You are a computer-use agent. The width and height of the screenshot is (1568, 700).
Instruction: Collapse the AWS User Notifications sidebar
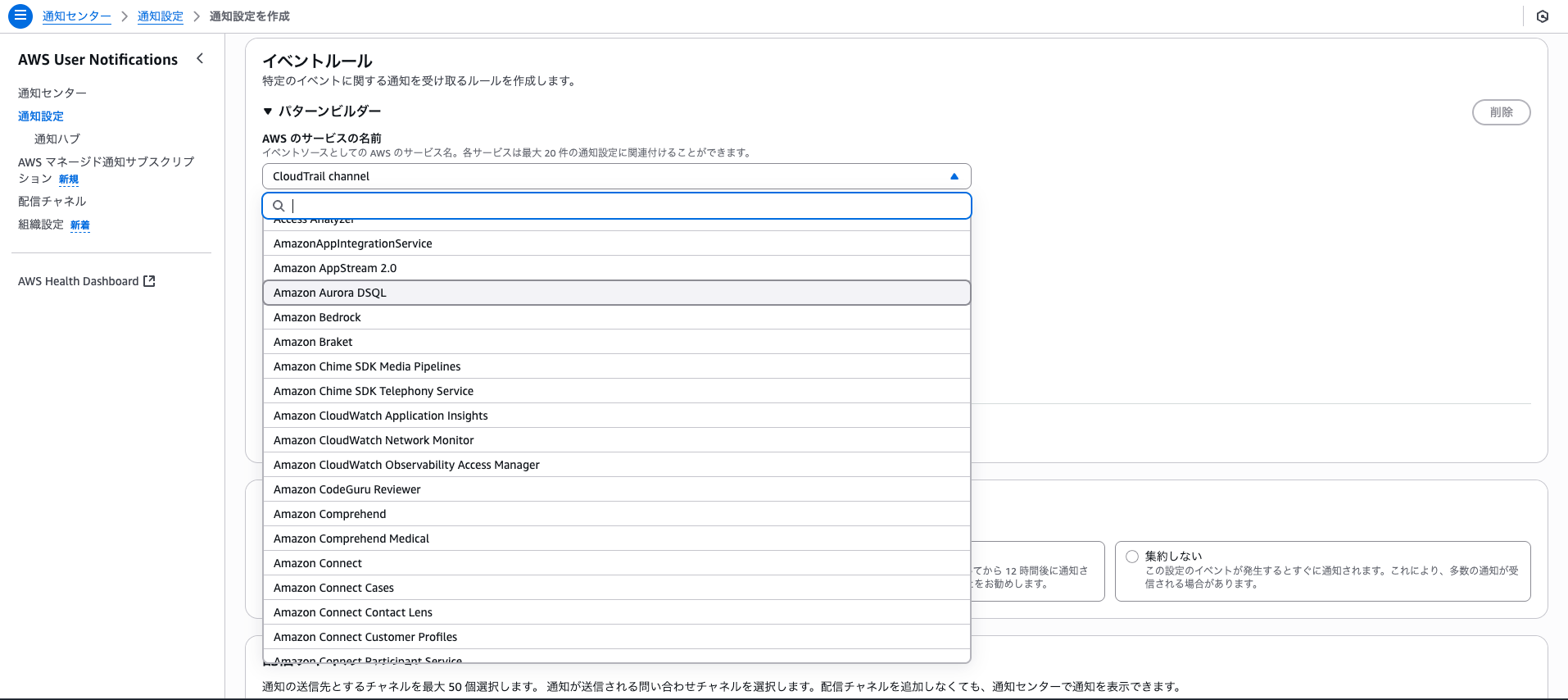pos(200,59)
